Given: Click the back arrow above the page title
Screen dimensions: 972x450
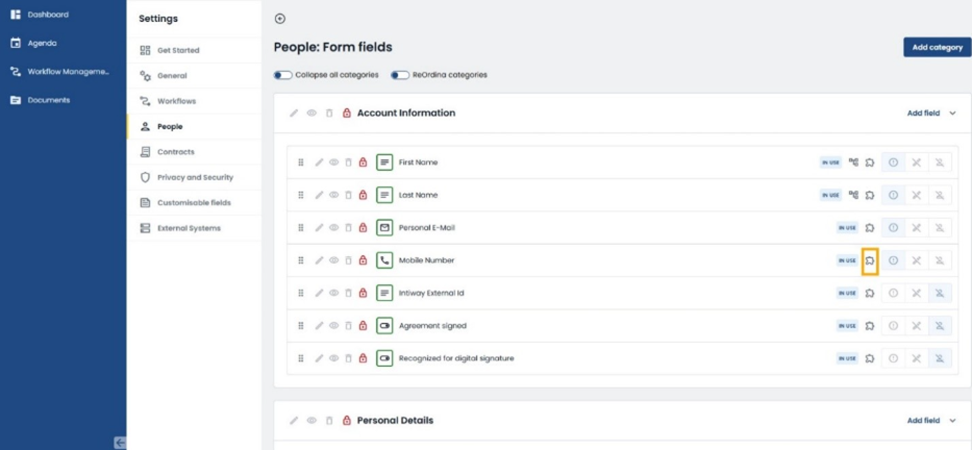Looking at the screenshot, I should (280, 19).
